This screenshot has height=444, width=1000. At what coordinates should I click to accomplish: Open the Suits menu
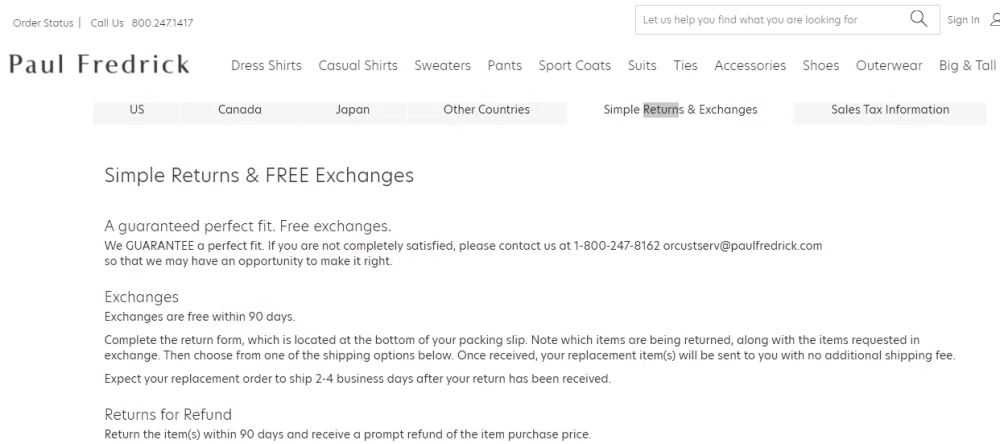[642, 66]
